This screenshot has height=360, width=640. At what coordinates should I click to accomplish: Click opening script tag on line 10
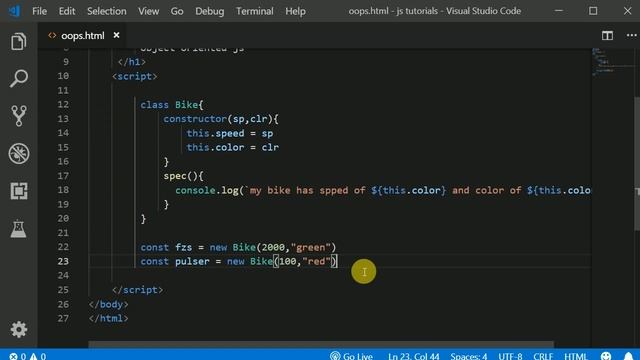[x=135, y=76]
